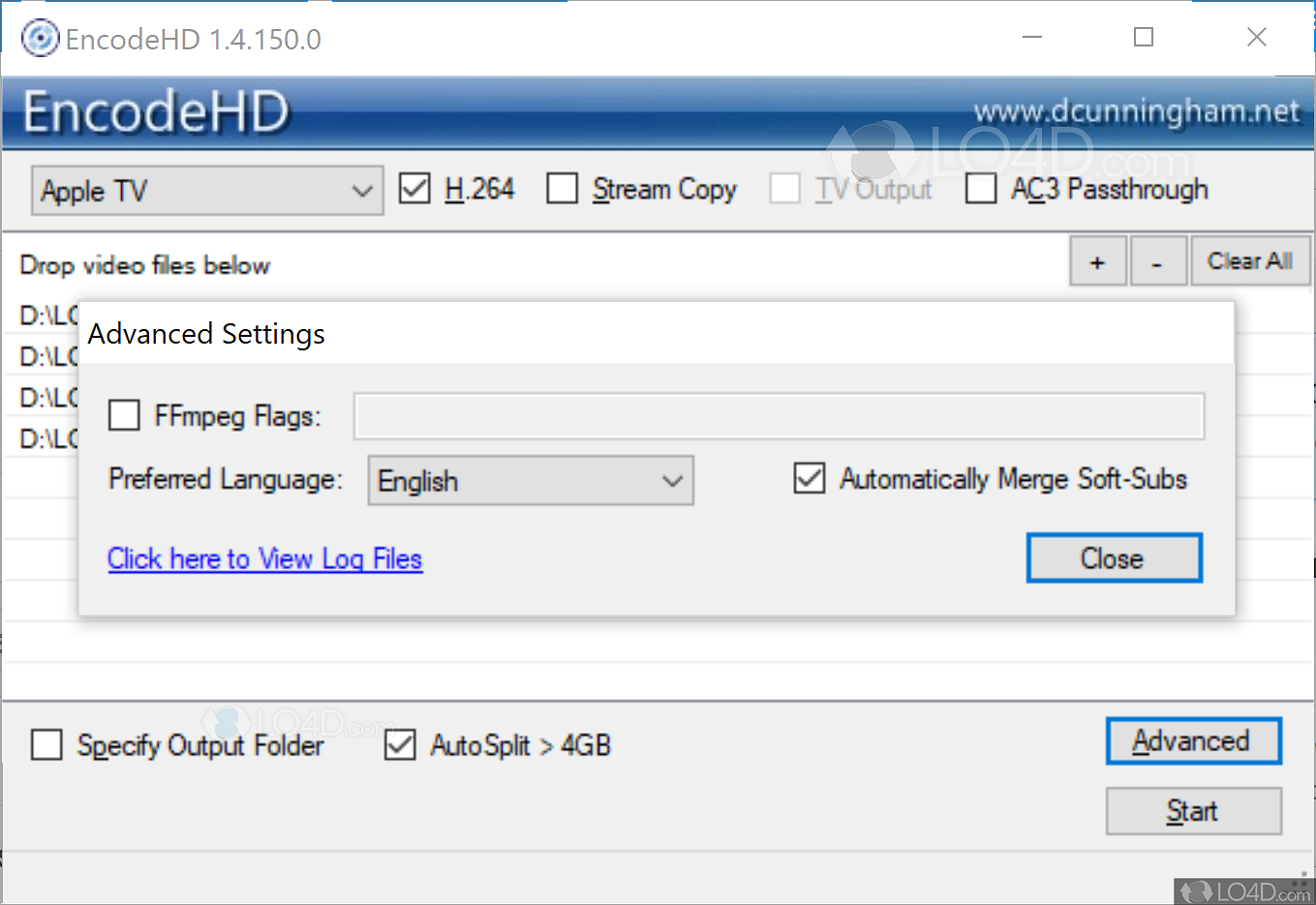Image resolution: width=1316 pixels, height=905 pixels.
Task: Enable Specify Output Folder
Action: (x=46, y=745)
